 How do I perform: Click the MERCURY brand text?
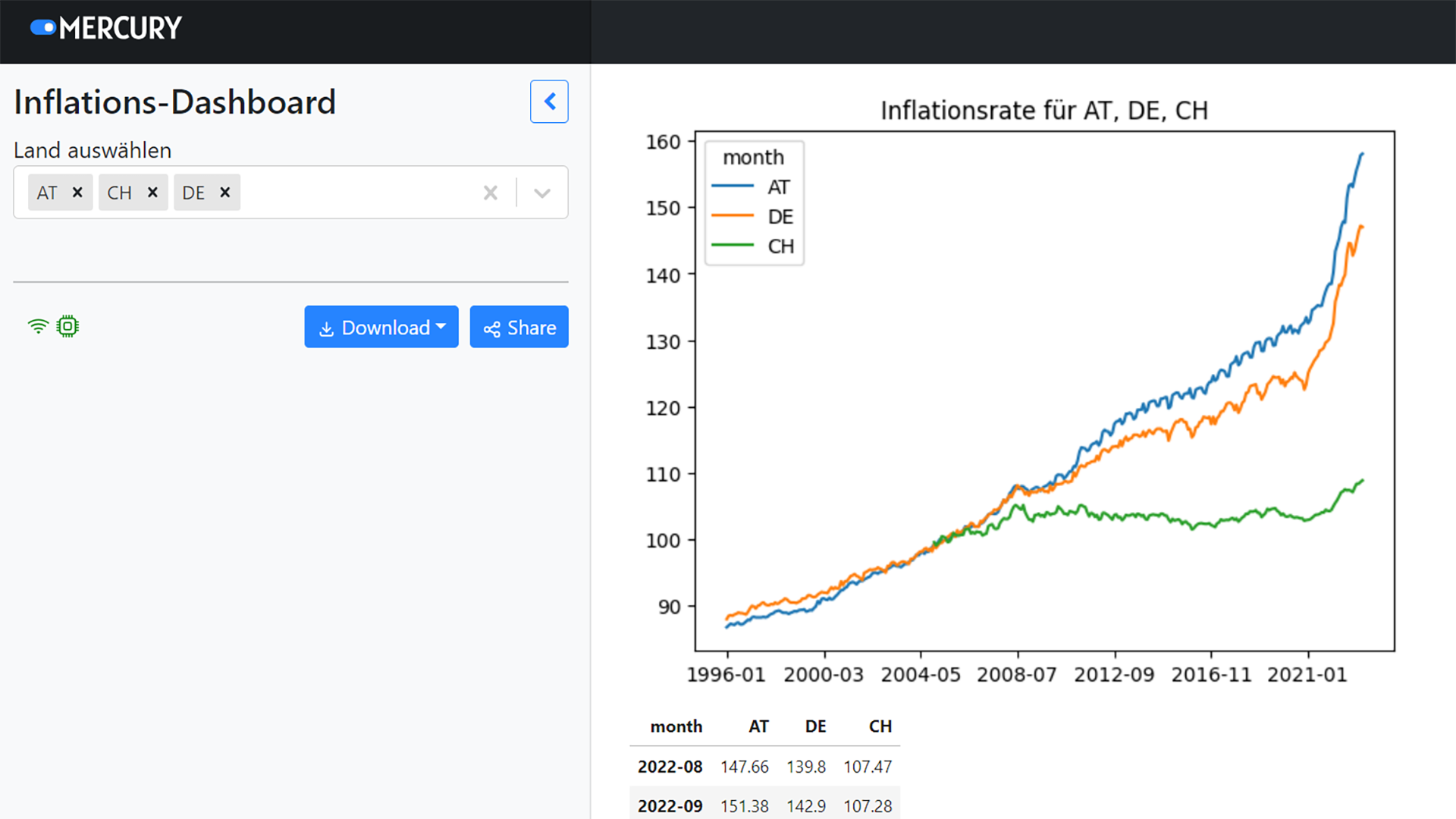[x=121, y=28]
